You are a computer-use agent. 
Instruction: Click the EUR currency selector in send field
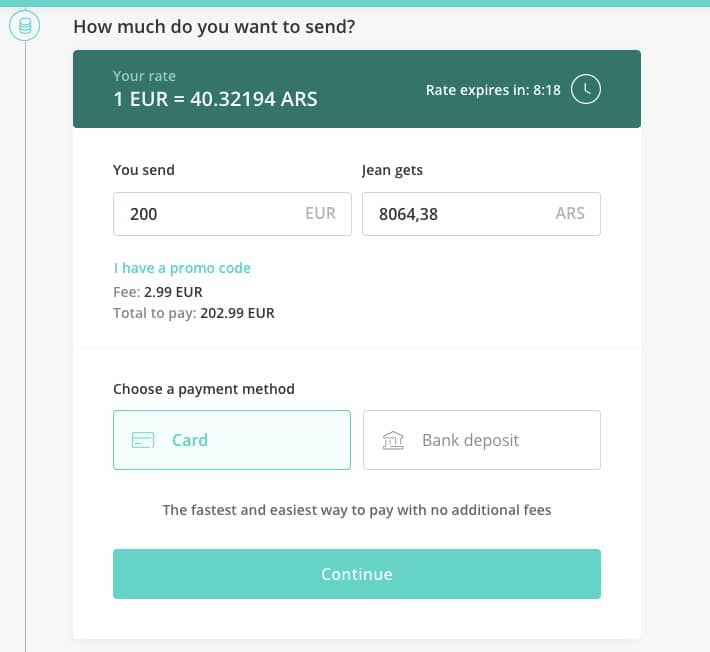coord(320,213)
